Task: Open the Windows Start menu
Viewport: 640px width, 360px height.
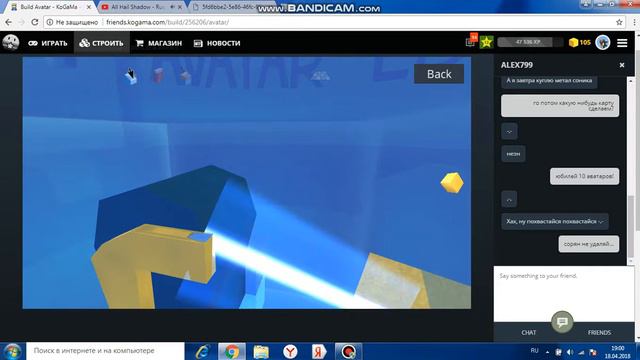Action: 12,351
